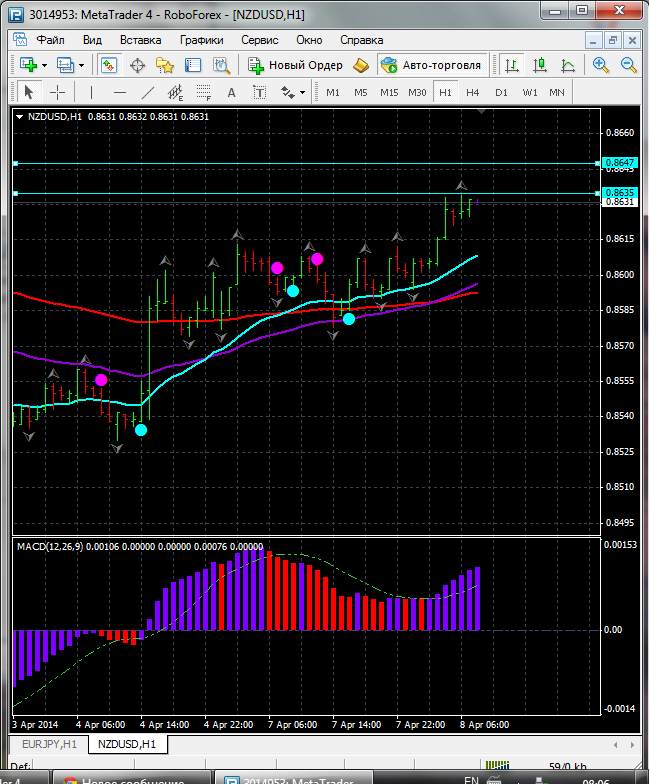Open the Справка menu
Screen dimensions: 650x784
coord(362,40)
